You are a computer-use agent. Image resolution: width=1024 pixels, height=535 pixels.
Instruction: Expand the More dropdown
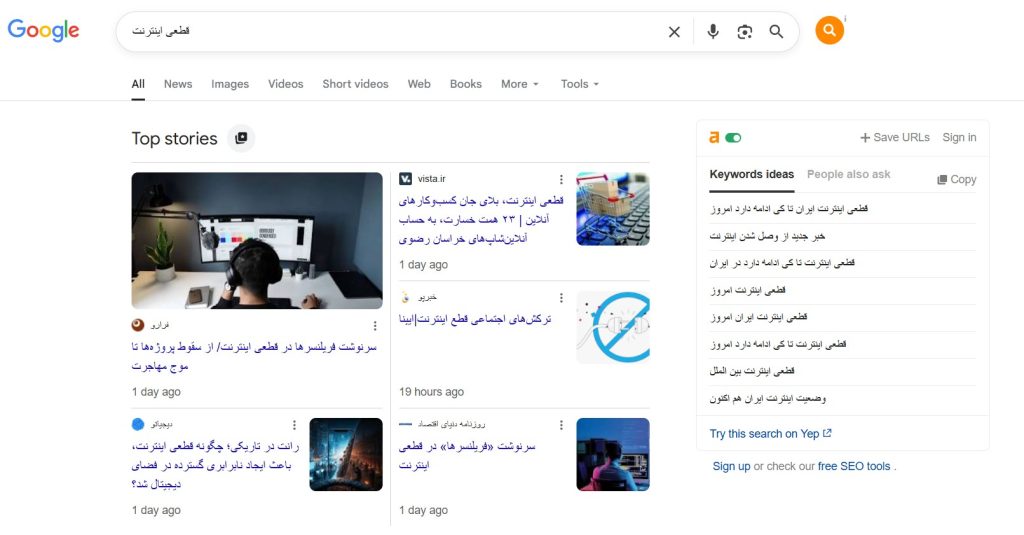pyautogui.click(x=520, y=84)
